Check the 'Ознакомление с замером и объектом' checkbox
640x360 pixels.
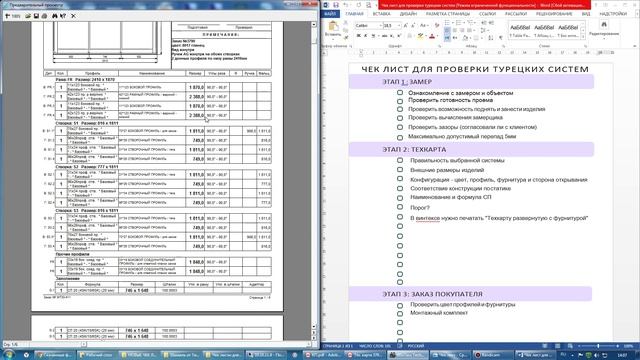(x=400, y=93)
